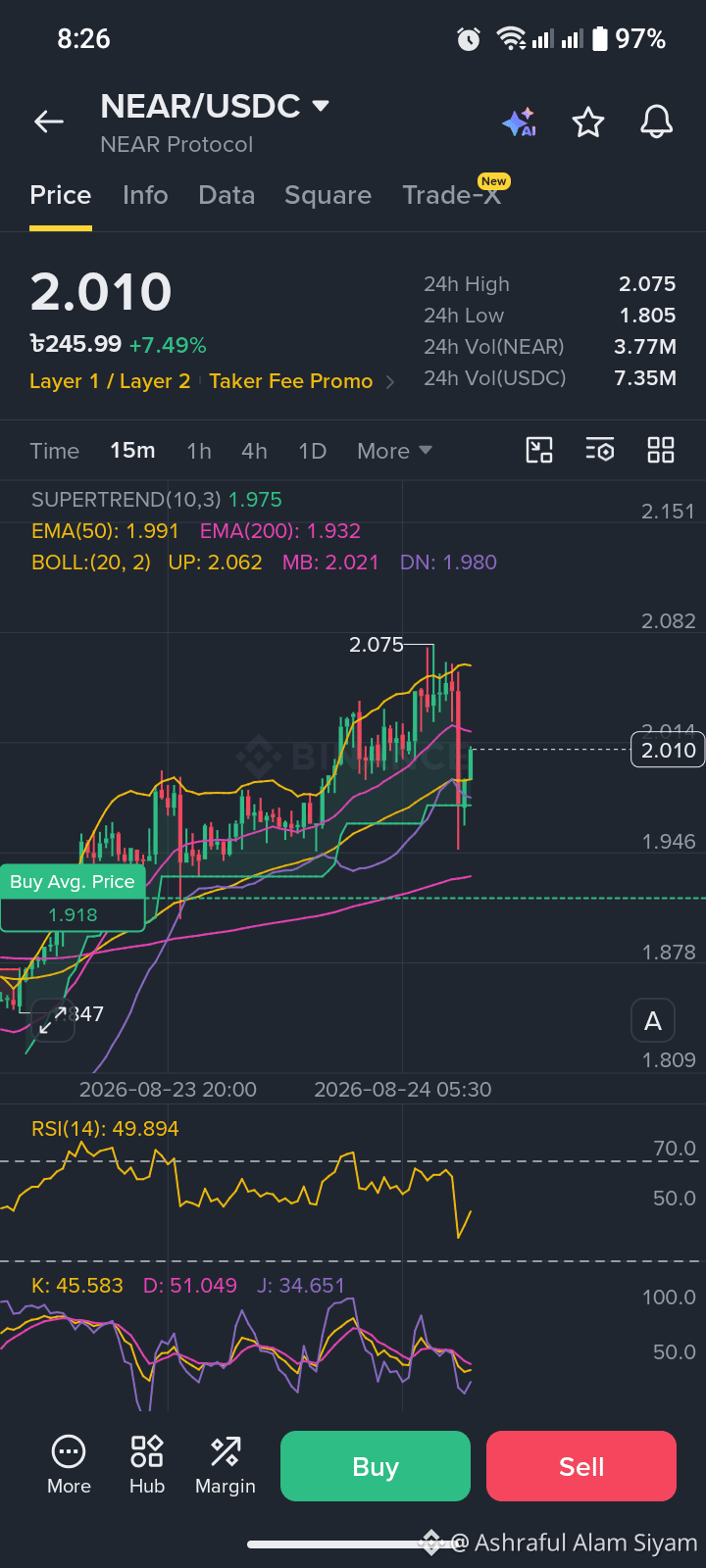Tap the current price tag 2.010 on axis
Image resolution: width=706 pixels, height=1568 pixels.
click(x=669, y=750)
